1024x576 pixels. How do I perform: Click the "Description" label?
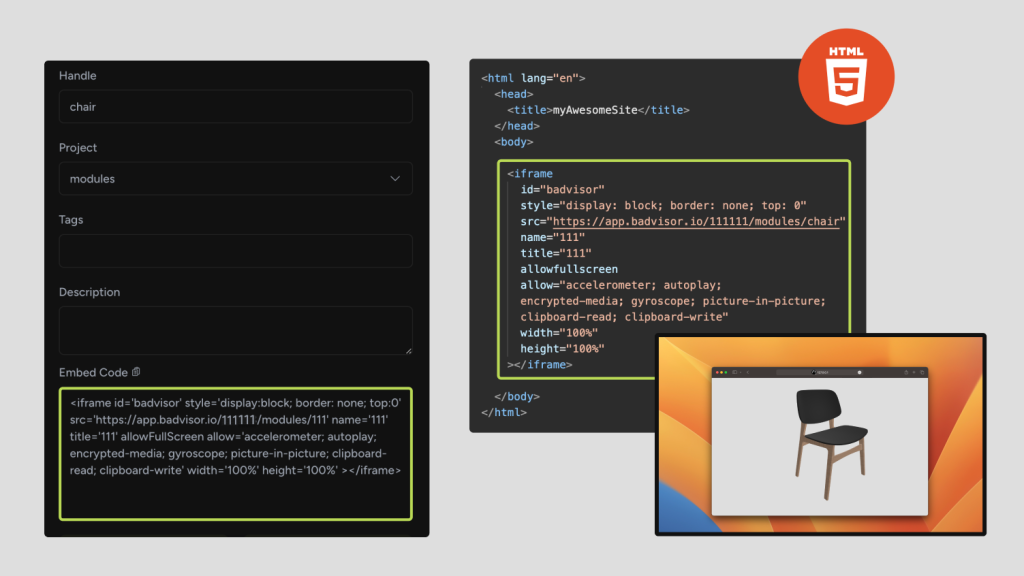89,292
